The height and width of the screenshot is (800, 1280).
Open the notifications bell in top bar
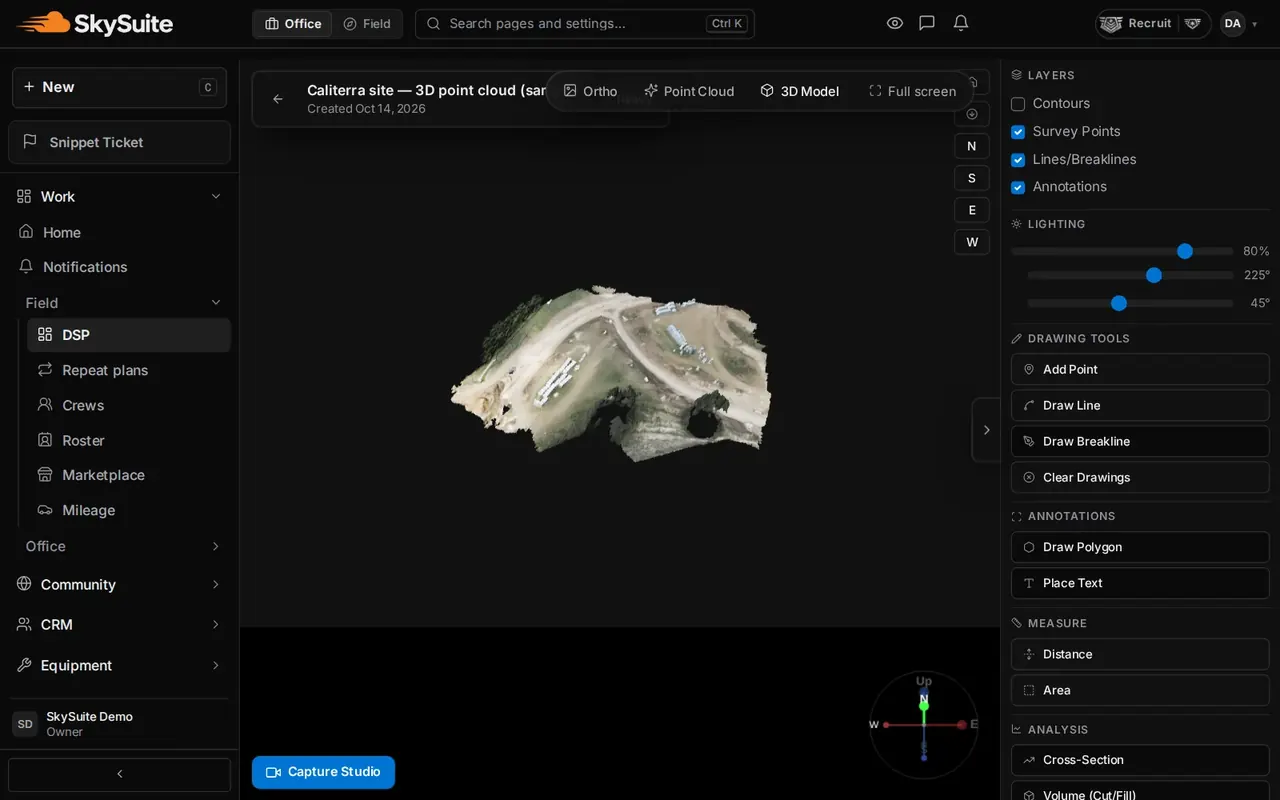click(x=961, y=23)
